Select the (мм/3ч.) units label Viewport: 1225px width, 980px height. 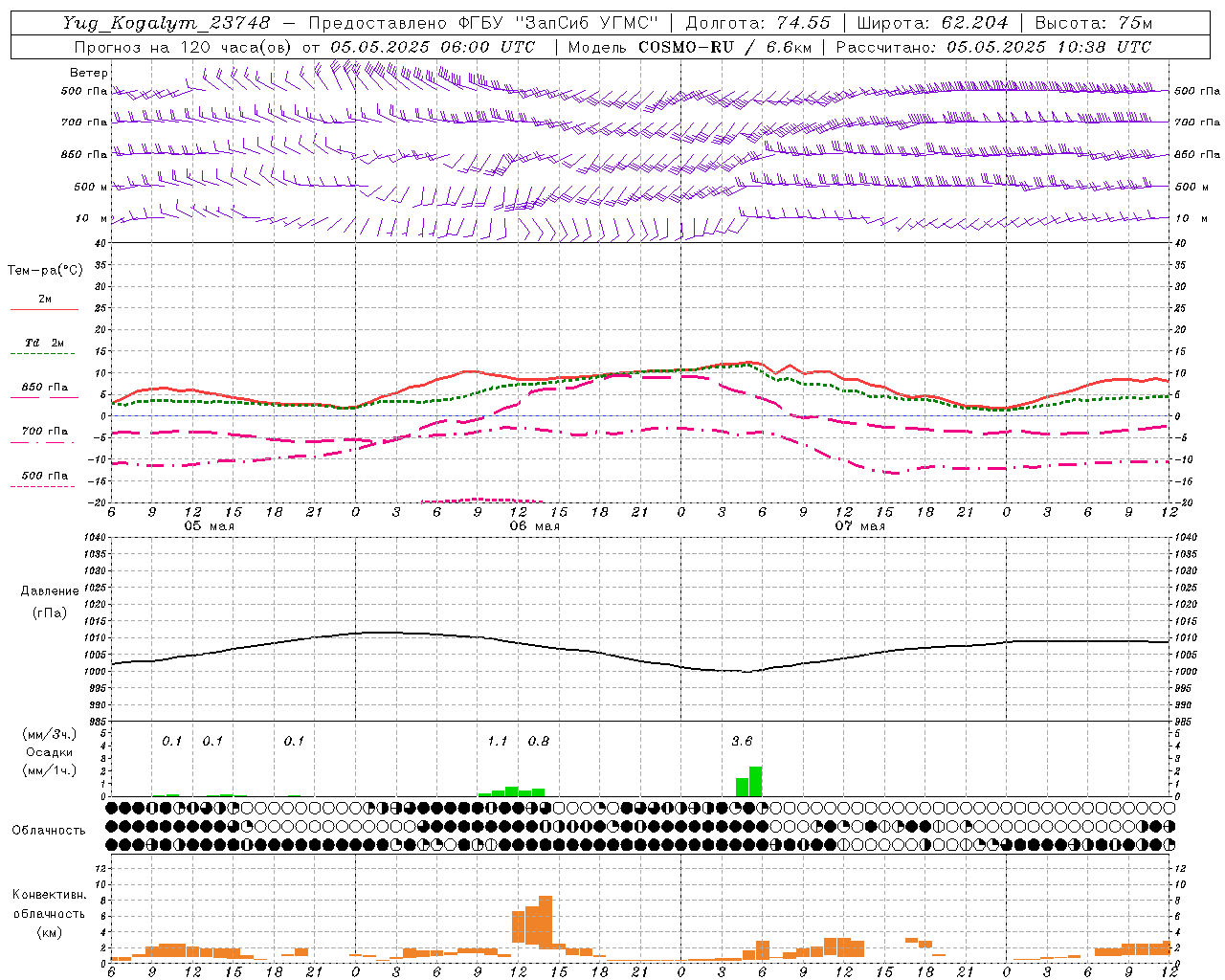point(50,734)
